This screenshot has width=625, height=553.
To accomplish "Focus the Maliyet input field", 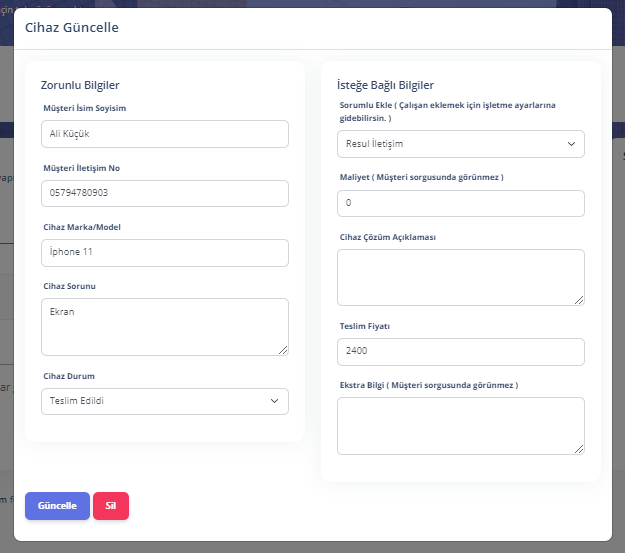I will (461, 203).
